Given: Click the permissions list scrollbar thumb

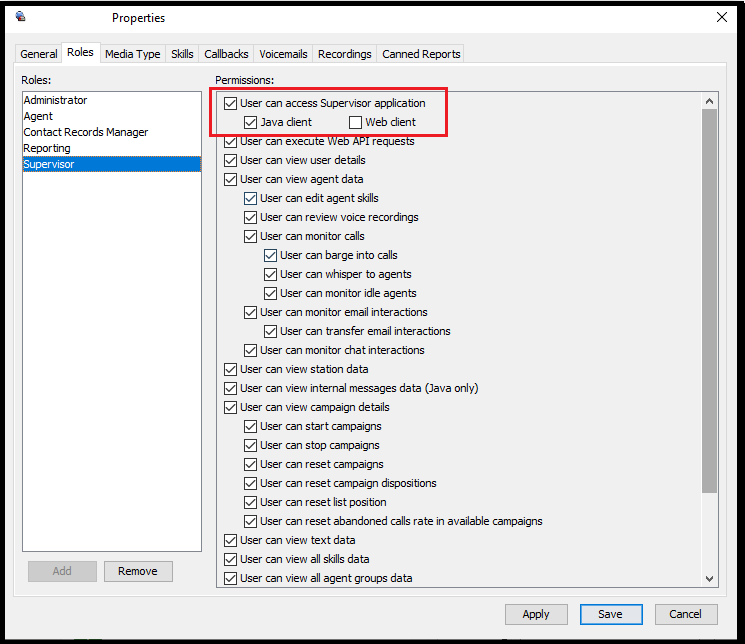Looking at the screenshot, I should click(709, 301).
